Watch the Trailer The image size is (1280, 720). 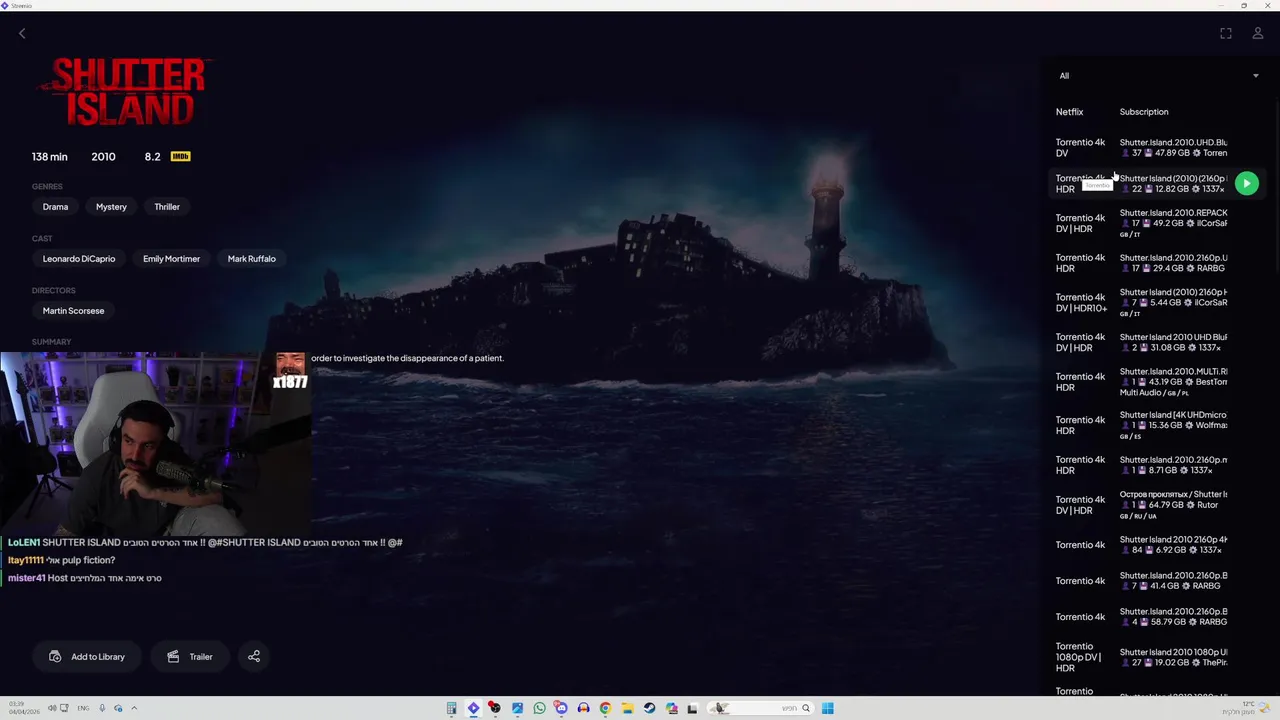click(190, 657)
